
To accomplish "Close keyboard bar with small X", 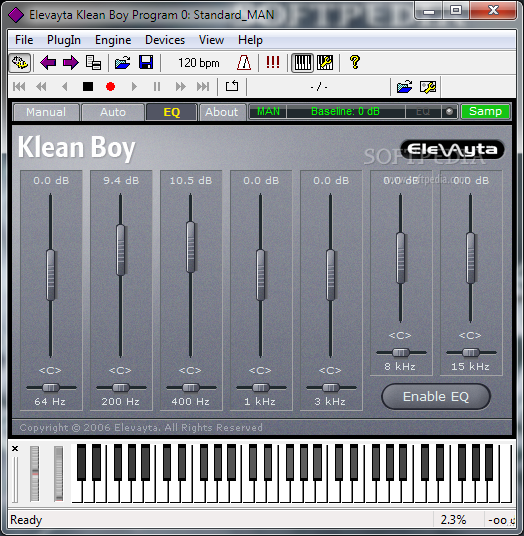I will coord(15,448).
